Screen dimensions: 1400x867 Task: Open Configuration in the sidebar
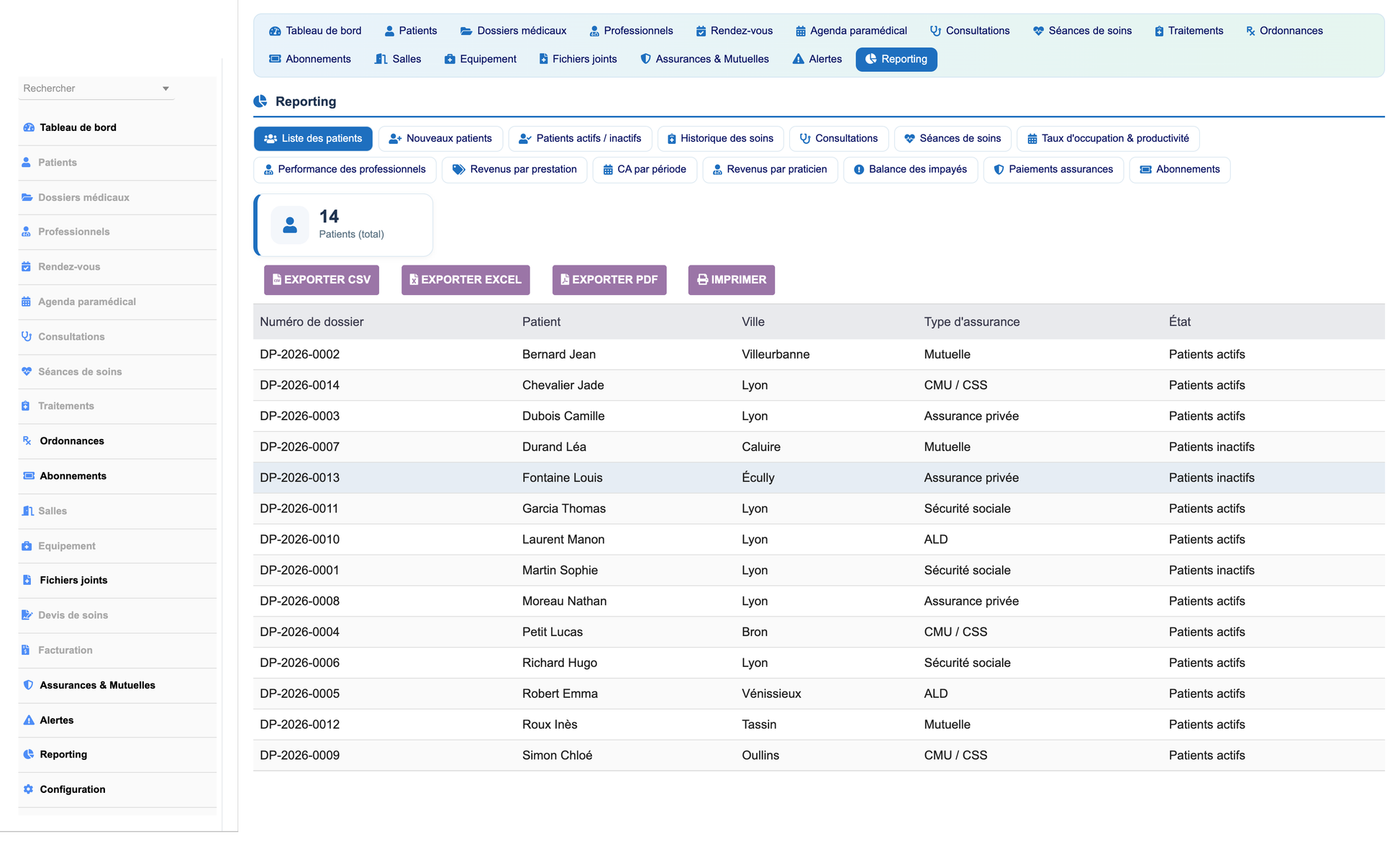tap(73, 789)
